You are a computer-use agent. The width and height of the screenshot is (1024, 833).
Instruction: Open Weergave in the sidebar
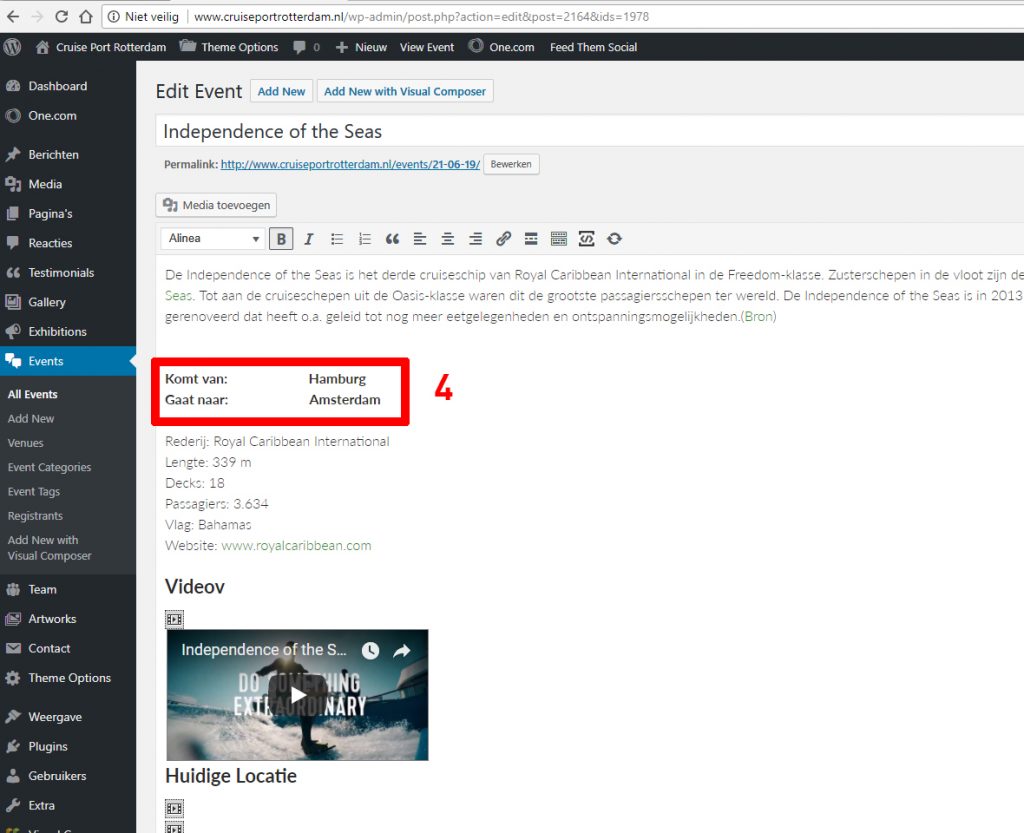pos(68,717)
